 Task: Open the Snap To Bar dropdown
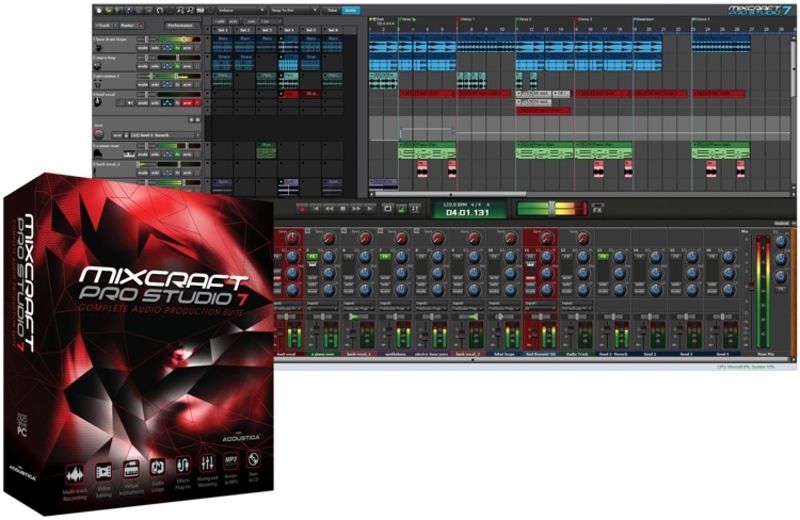point(315,10)
